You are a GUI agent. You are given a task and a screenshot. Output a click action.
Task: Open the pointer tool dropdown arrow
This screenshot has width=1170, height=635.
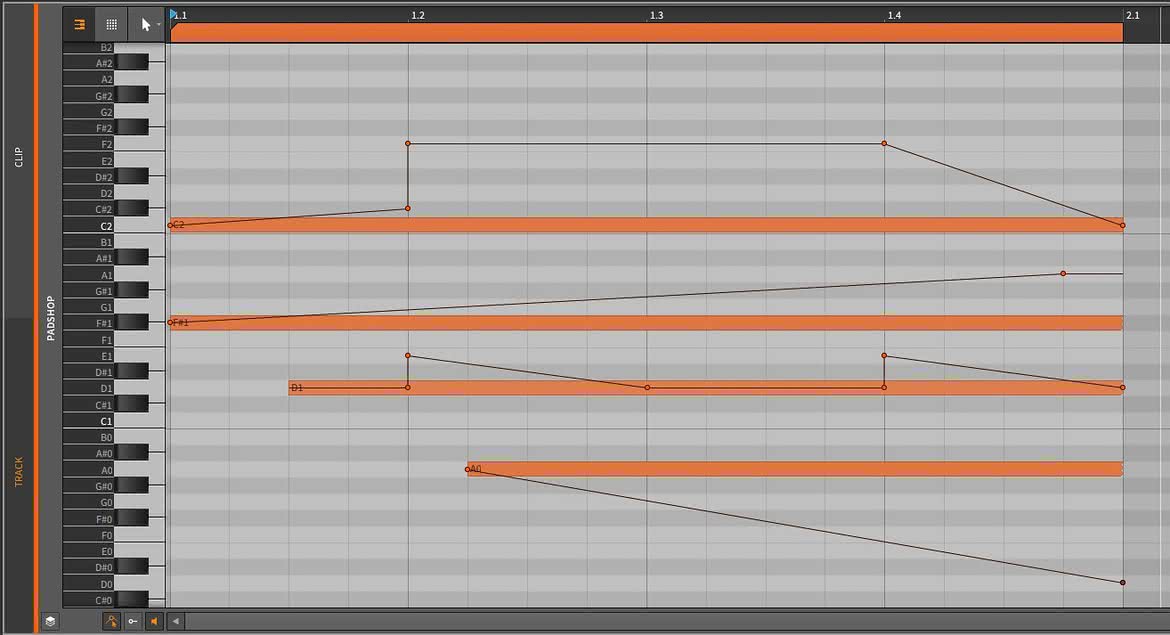[x=158, y=25]
